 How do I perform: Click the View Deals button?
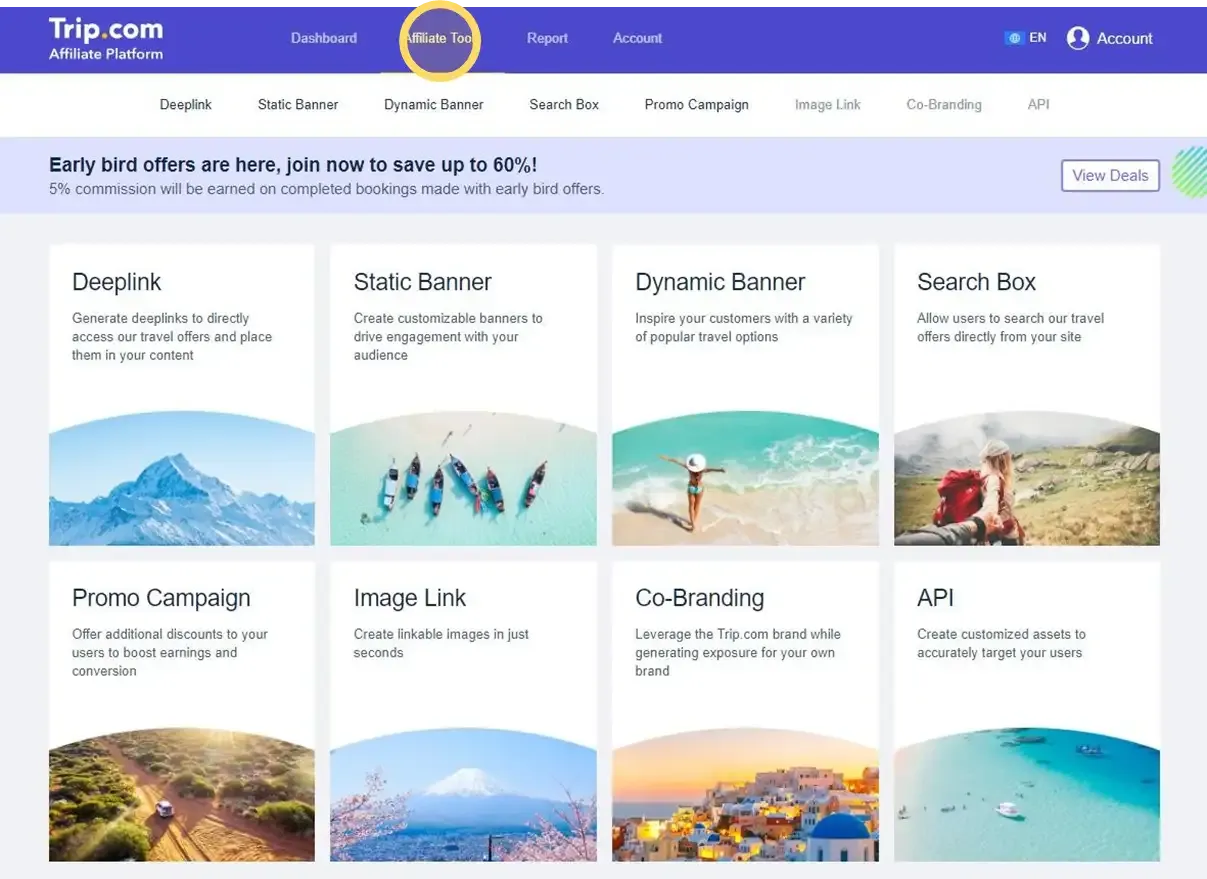click(1109, 175)
